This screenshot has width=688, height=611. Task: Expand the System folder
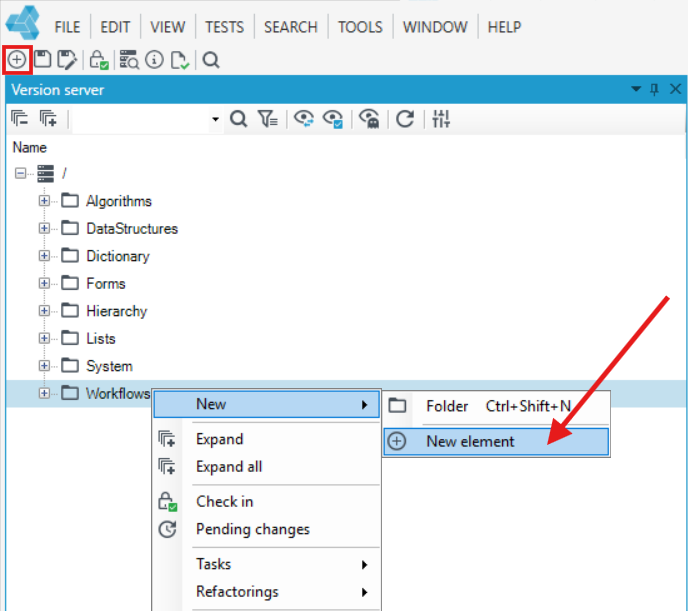44,366
